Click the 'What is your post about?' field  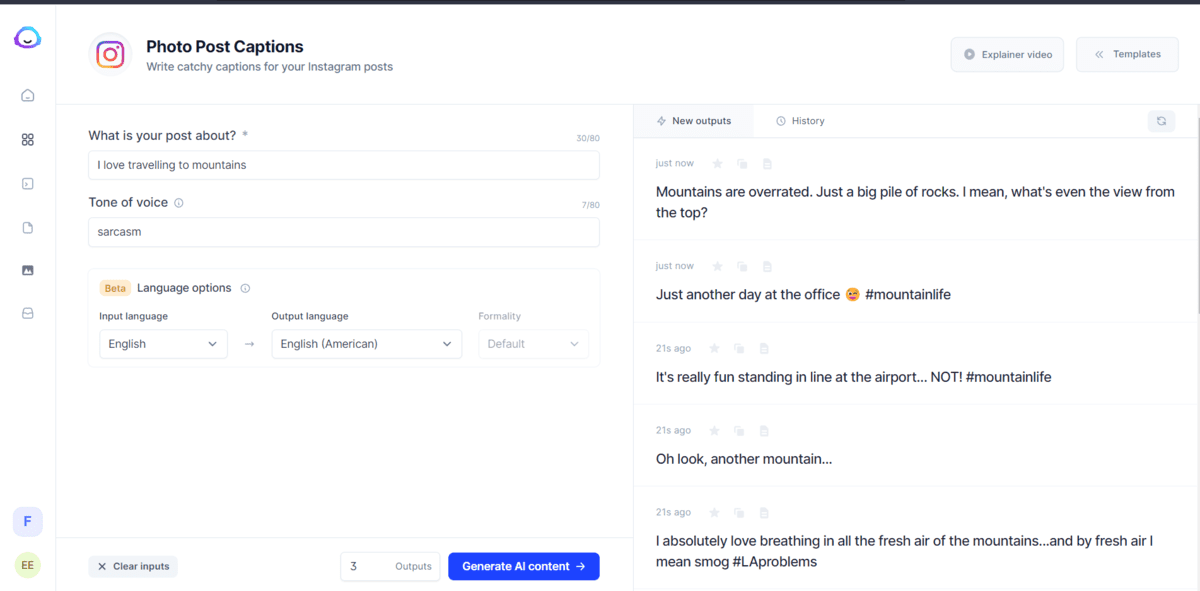click(343, 165)
